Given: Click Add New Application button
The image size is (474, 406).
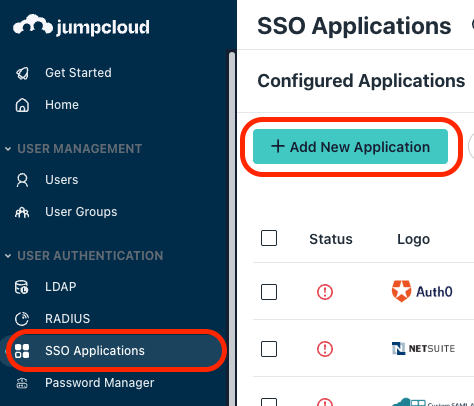Looking at the screenshot, I should (x=350, y=147).
